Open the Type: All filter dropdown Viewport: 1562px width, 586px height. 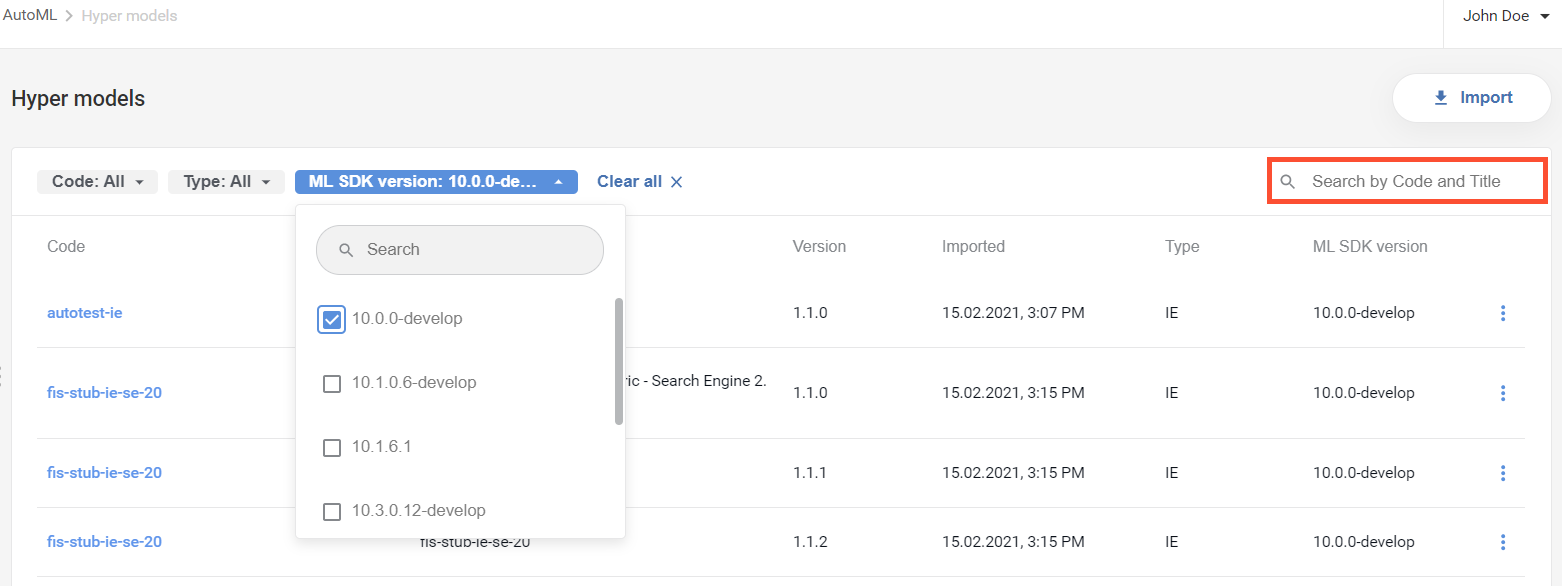(226, 182)
